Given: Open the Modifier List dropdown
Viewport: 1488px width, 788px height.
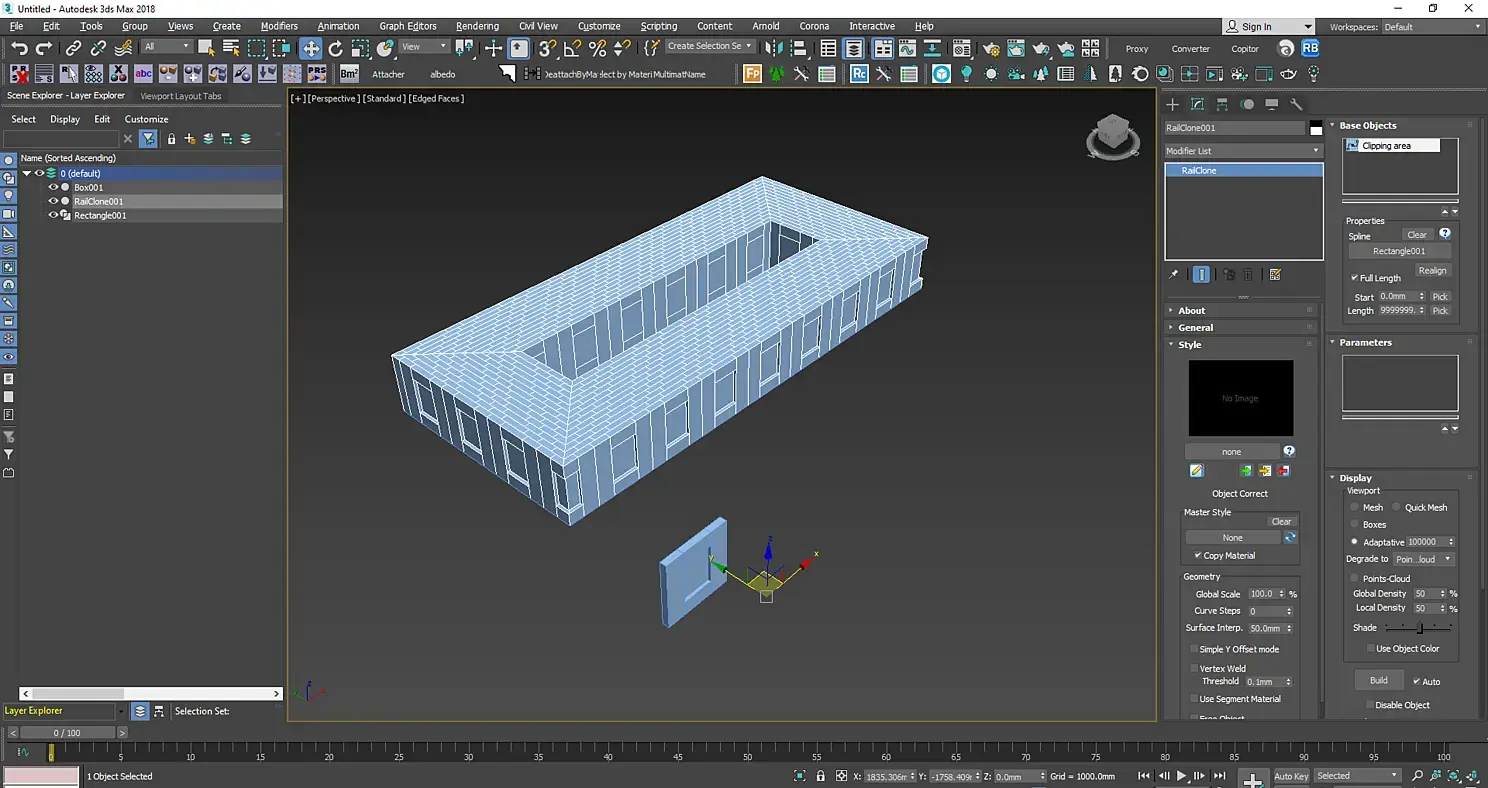Looking at the screenshot, I should (x=1243, y=151).
